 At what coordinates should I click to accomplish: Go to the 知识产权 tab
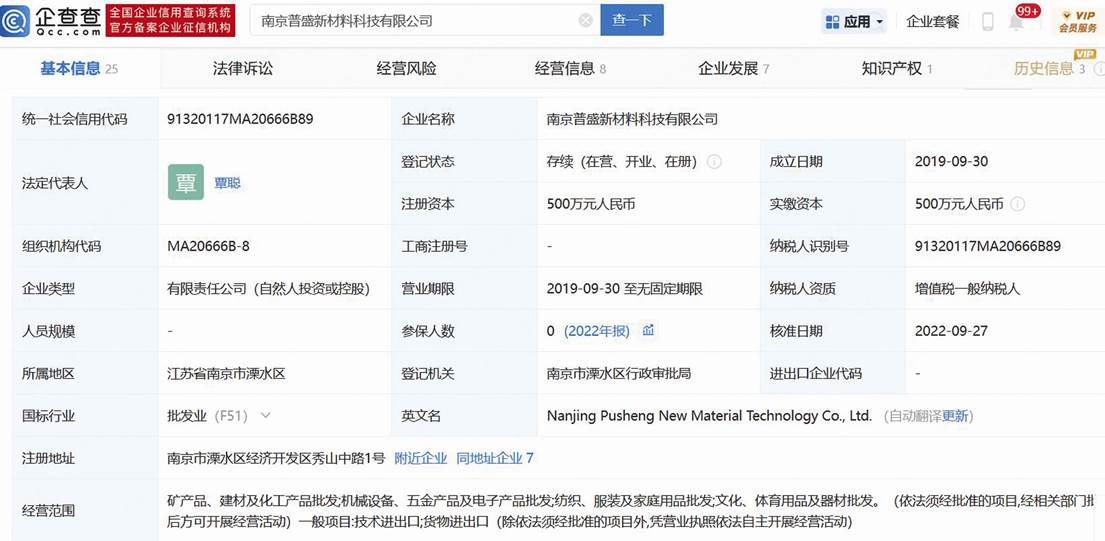[x=892, y=68]
